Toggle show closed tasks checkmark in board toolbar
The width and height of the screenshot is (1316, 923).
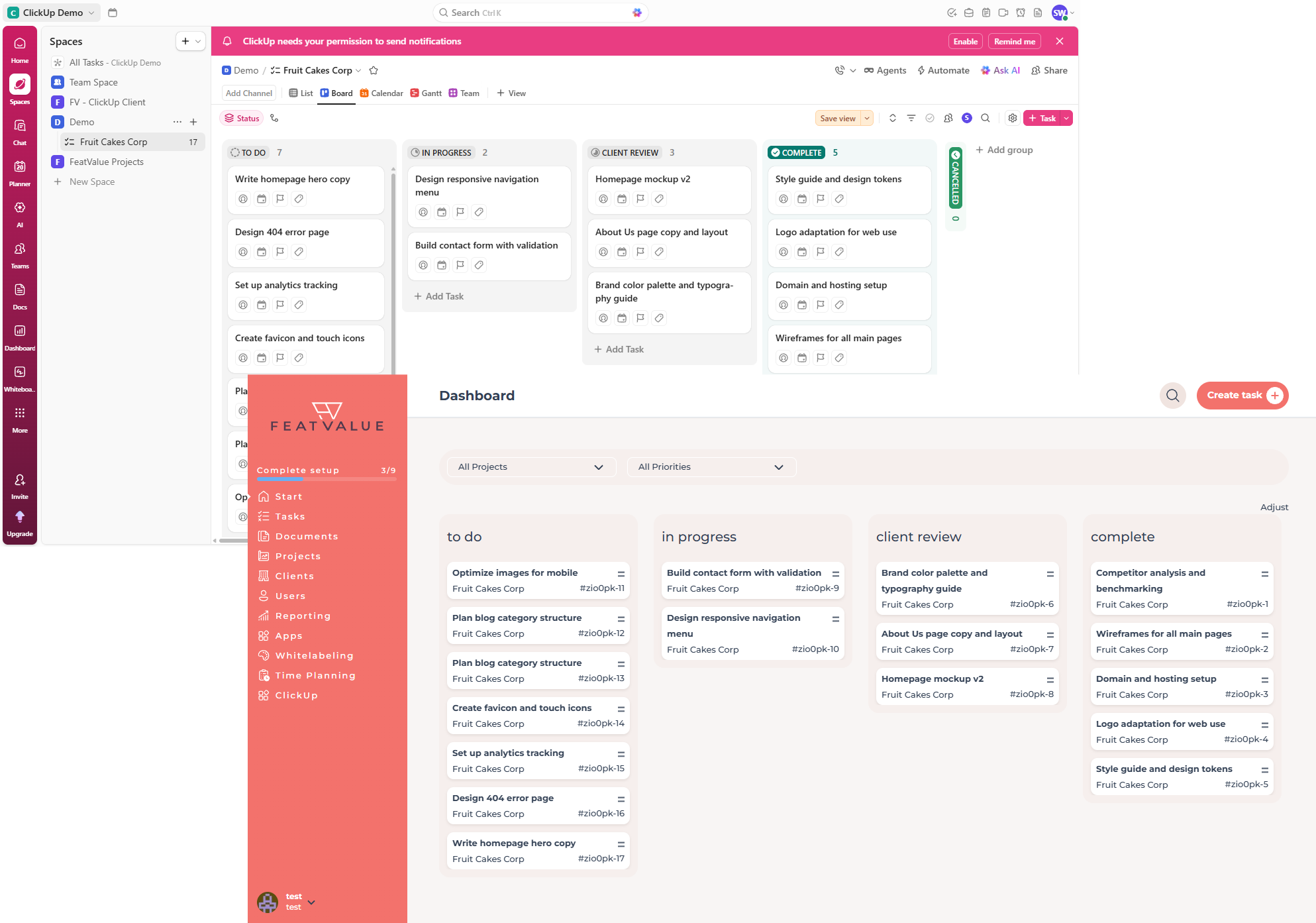click(930, 118)
